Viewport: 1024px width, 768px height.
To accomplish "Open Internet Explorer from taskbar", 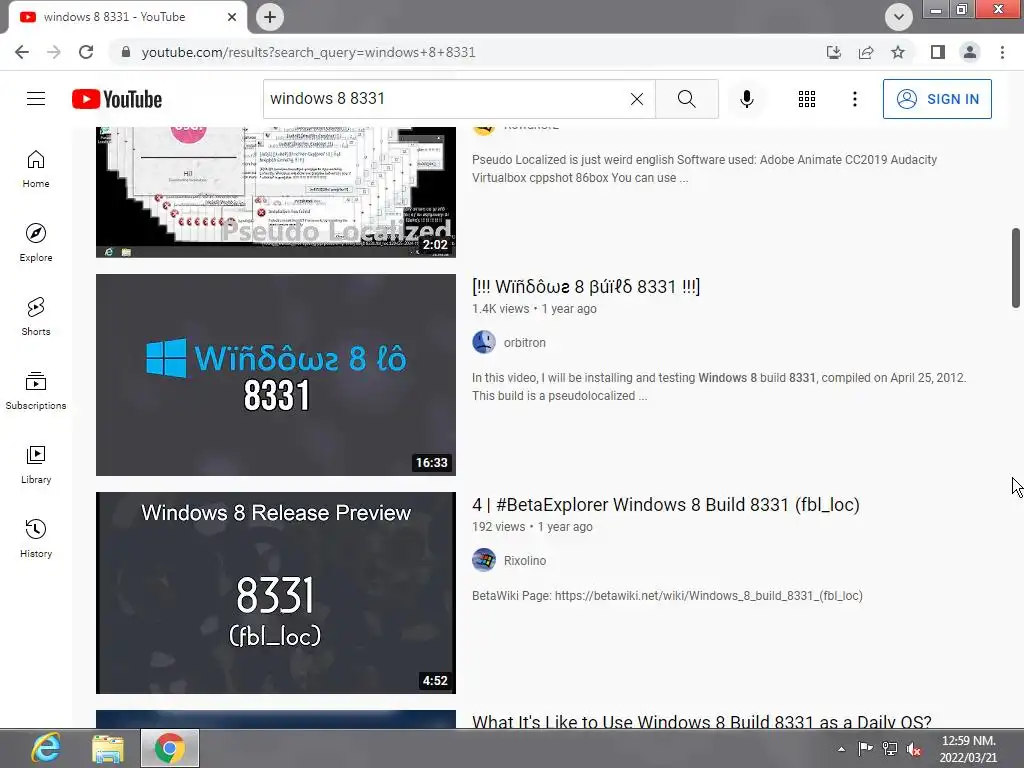I will click(x=47, y=748).
